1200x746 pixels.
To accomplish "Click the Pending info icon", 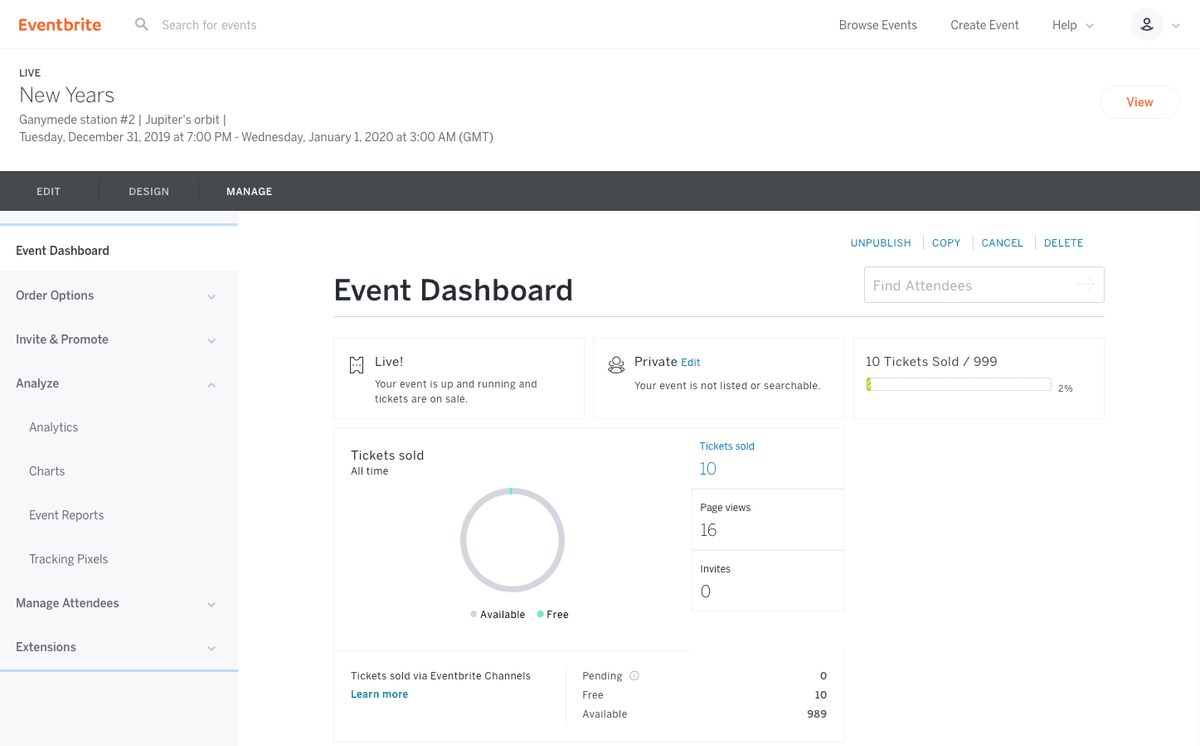I will (x=634, y=676).
